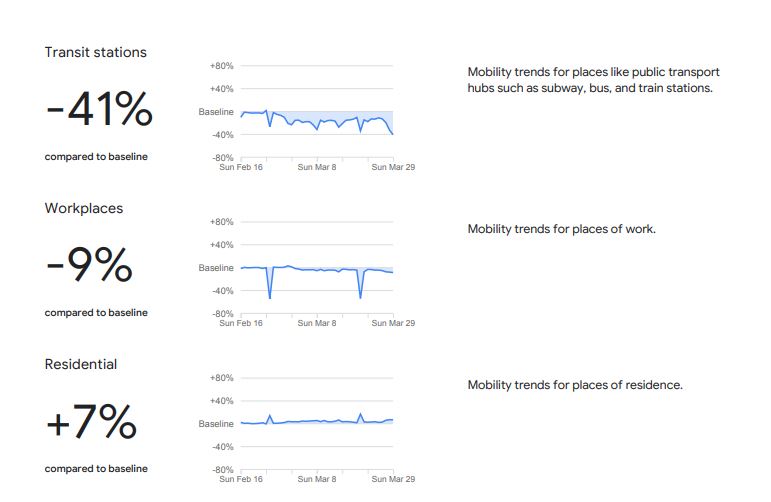Click the public transport hubs description text
The height and width of the screenshot is (502, 771).
coord(593,80)
